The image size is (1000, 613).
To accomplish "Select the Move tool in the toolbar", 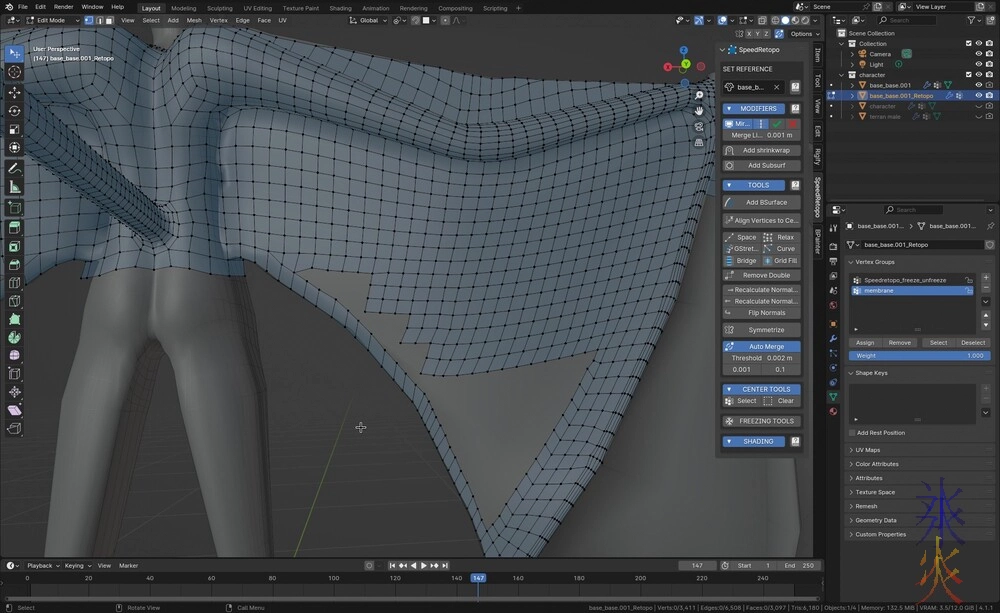I will (15, 91).
